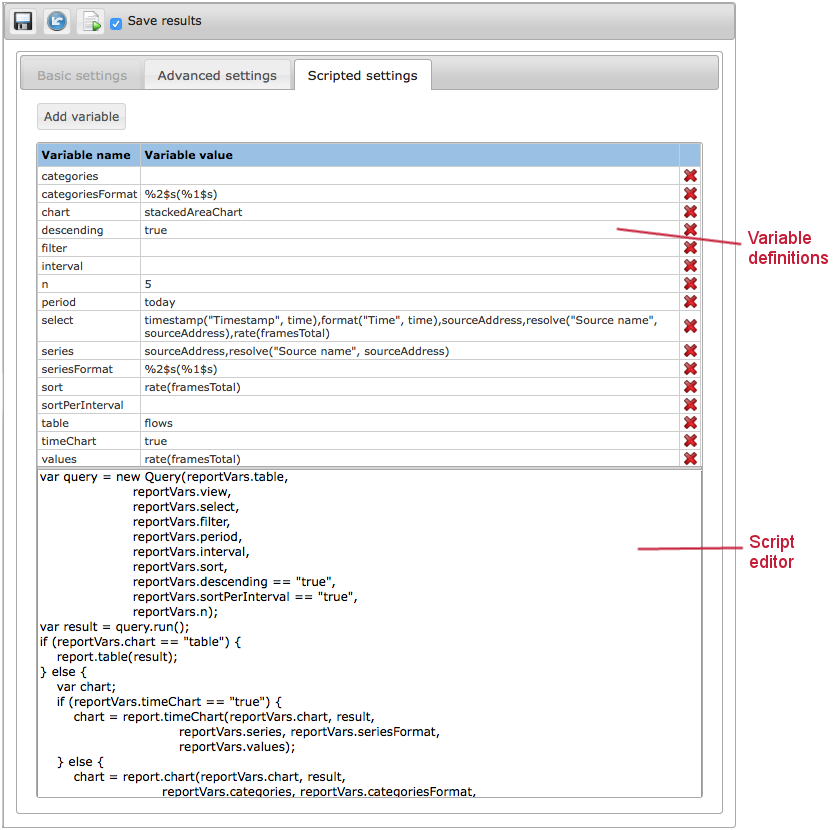Click the Variable value column header
Viewport: 840px width, 830px height.
[x=410, y=155]
